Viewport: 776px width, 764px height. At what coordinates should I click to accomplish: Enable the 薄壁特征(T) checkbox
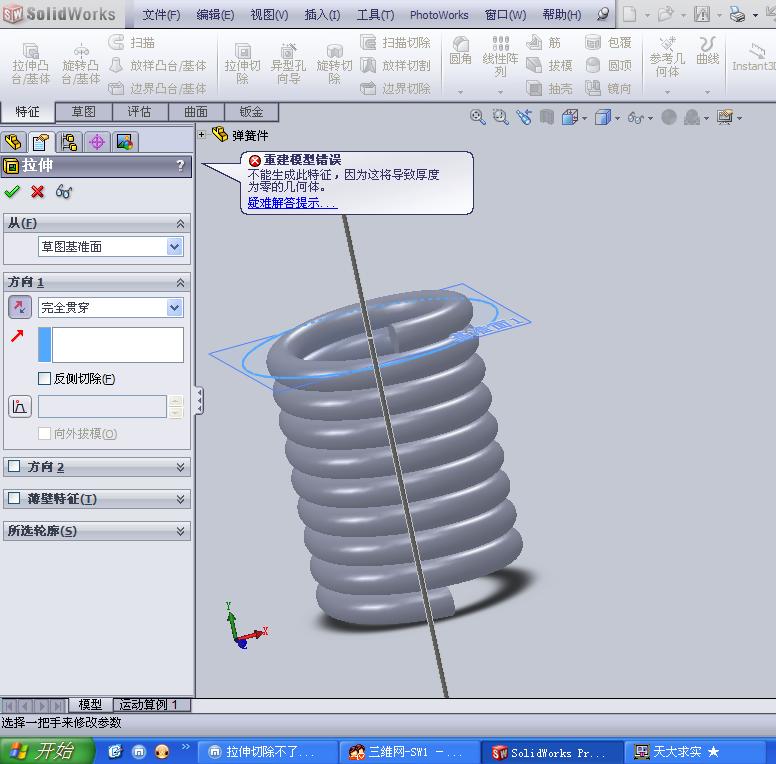tap(14, 498)
